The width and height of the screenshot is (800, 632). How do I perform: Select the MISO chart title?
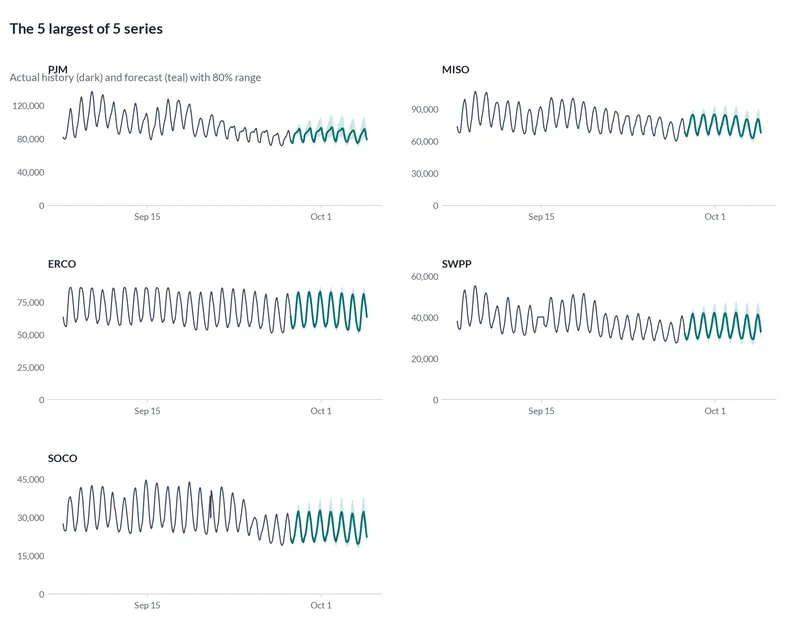pos(456,69)
